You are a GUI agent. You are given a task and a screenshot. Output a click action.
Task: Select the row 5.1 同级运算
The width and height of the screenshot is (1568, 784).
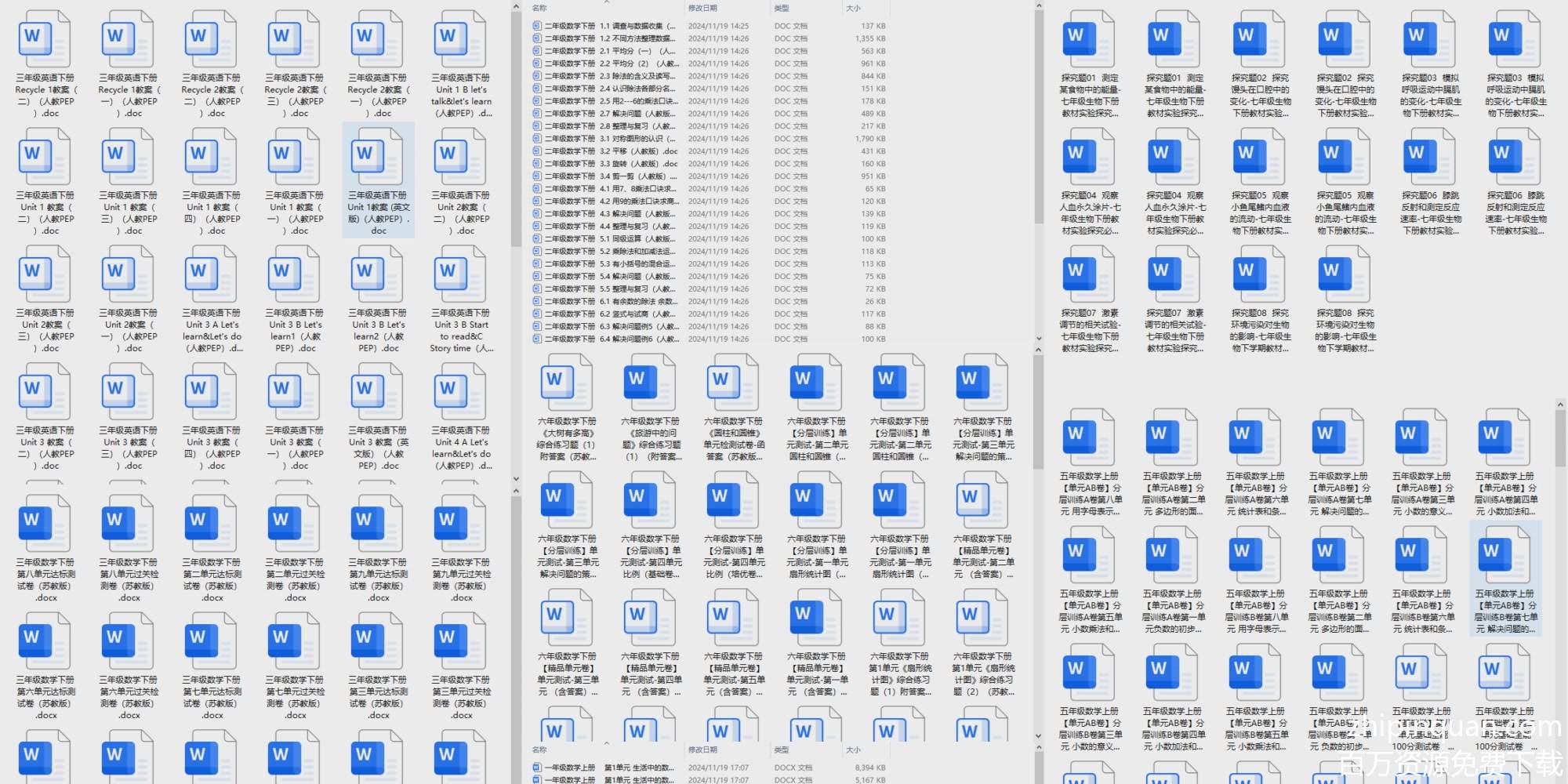710,239
